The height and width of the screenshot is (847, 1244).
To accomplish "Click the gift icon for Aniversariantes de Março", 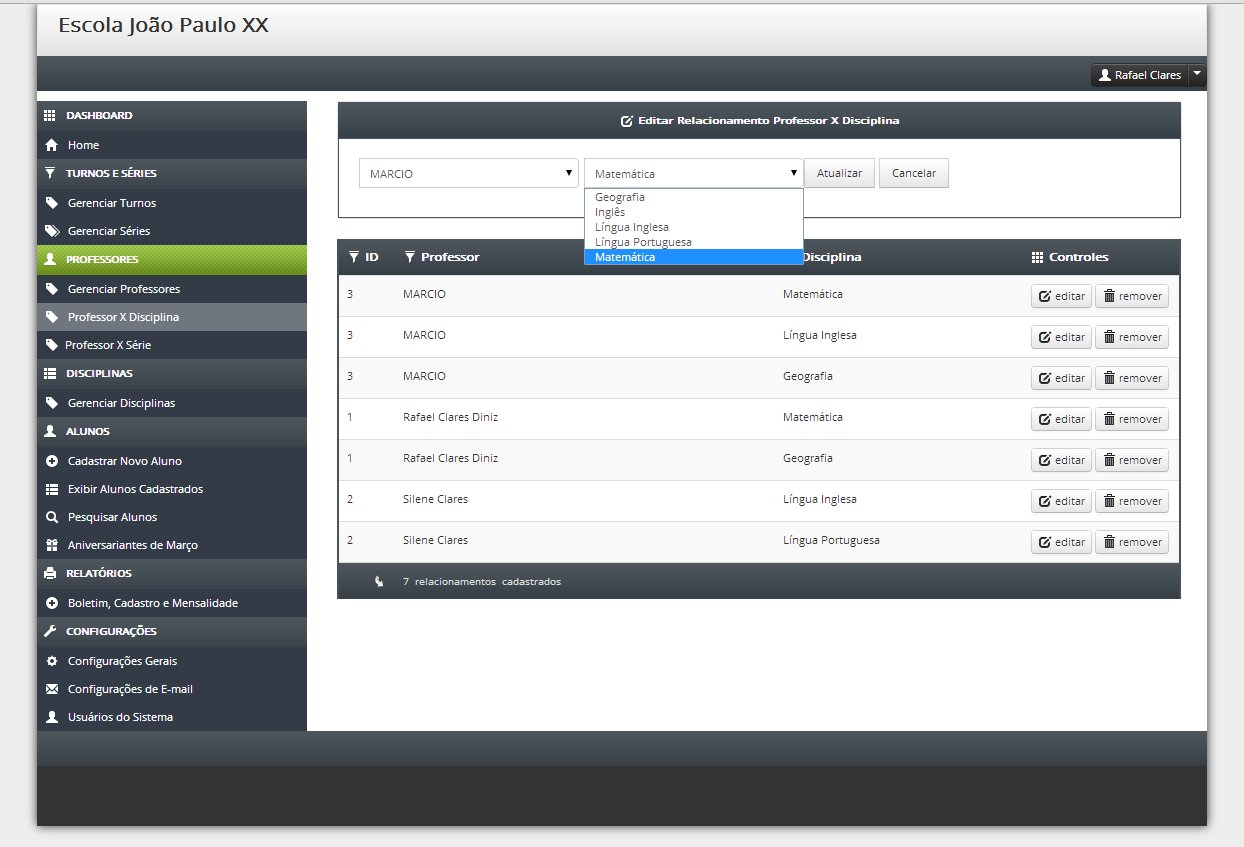I will pos(52,545).
